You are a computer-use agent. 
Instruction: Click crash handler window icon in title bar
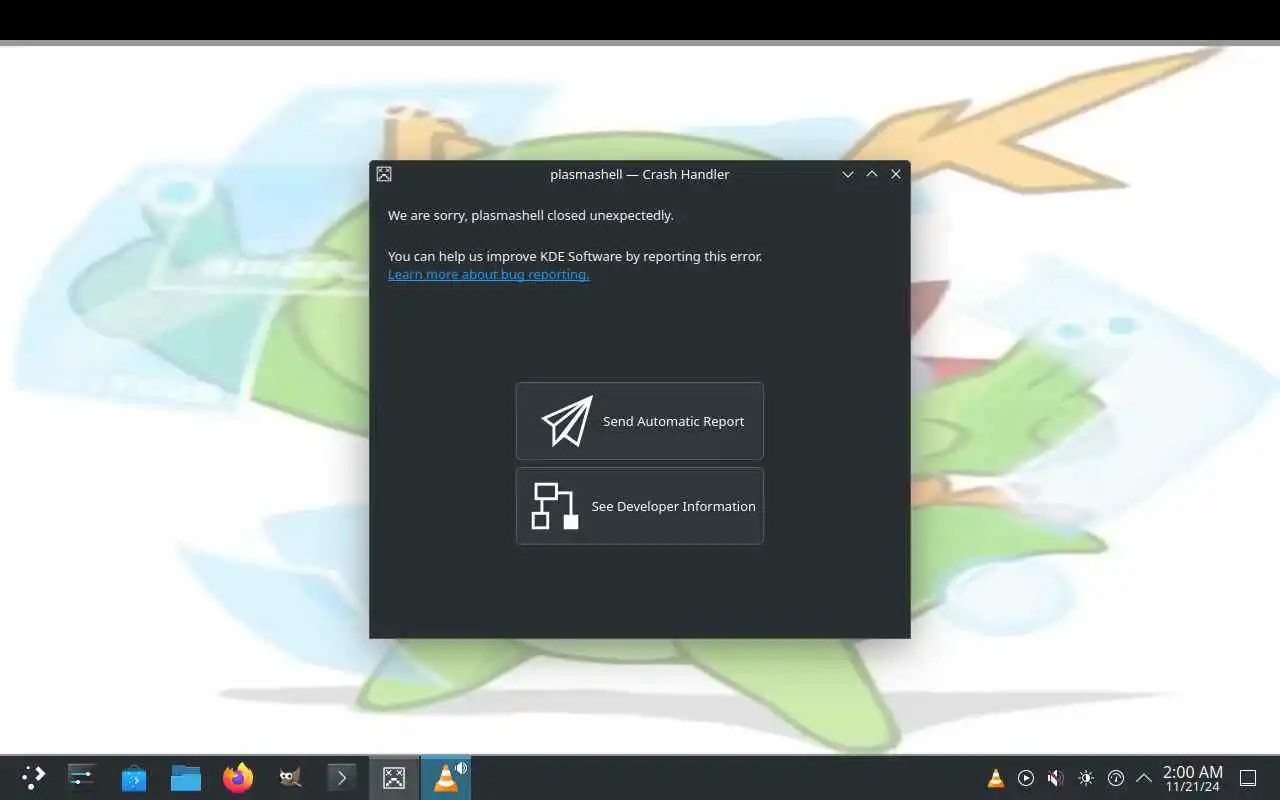pyautogui.click(x=384, y=174)
